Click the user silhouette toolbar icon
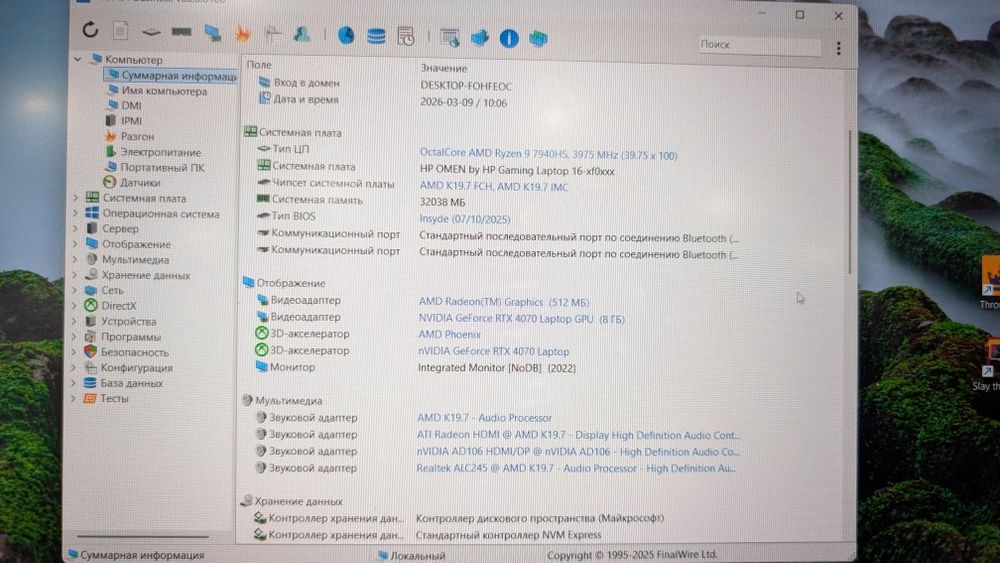Viewport: 1000px width, 563px height. click(x=302, y=34)
